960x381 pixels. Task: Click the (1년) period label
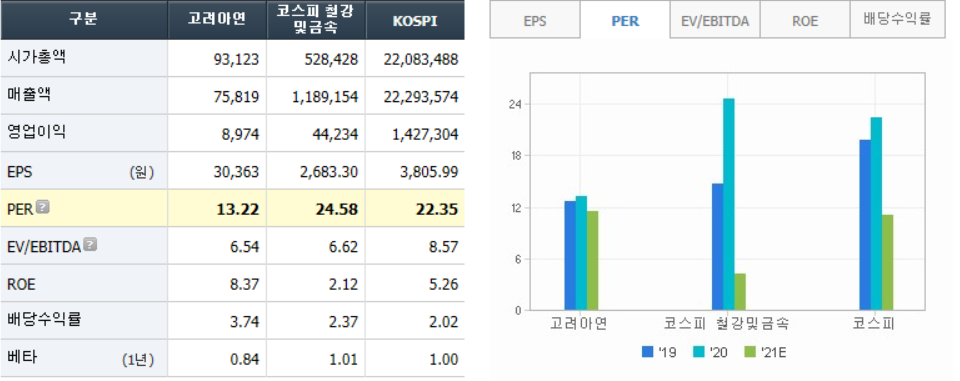click(138, 360)
